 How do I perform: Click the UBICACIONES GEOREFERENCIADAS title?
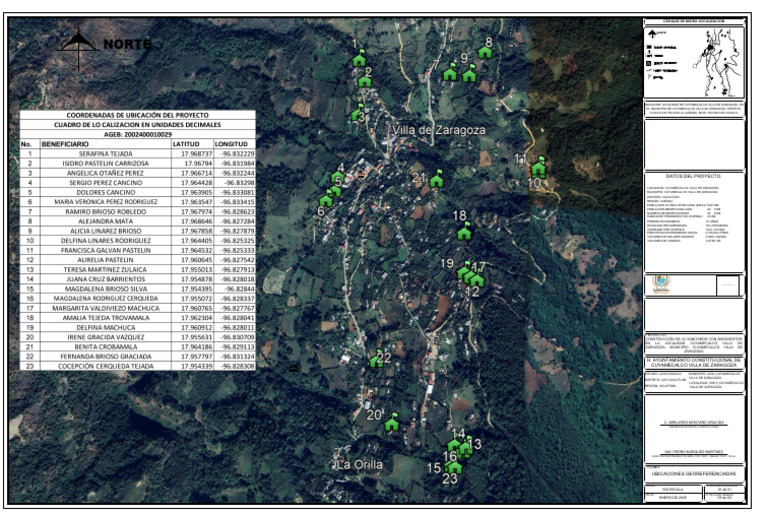point(694,474)
